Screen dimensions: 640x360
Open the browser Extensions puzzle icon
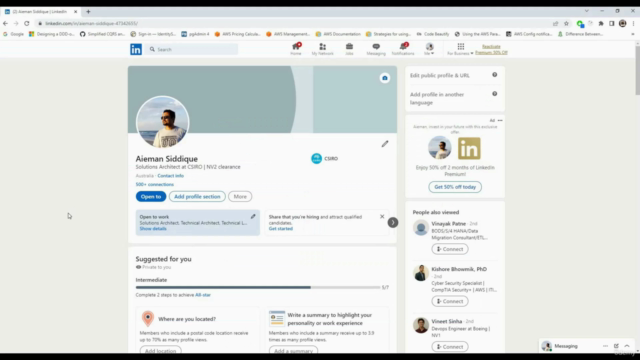coord(601,24)
